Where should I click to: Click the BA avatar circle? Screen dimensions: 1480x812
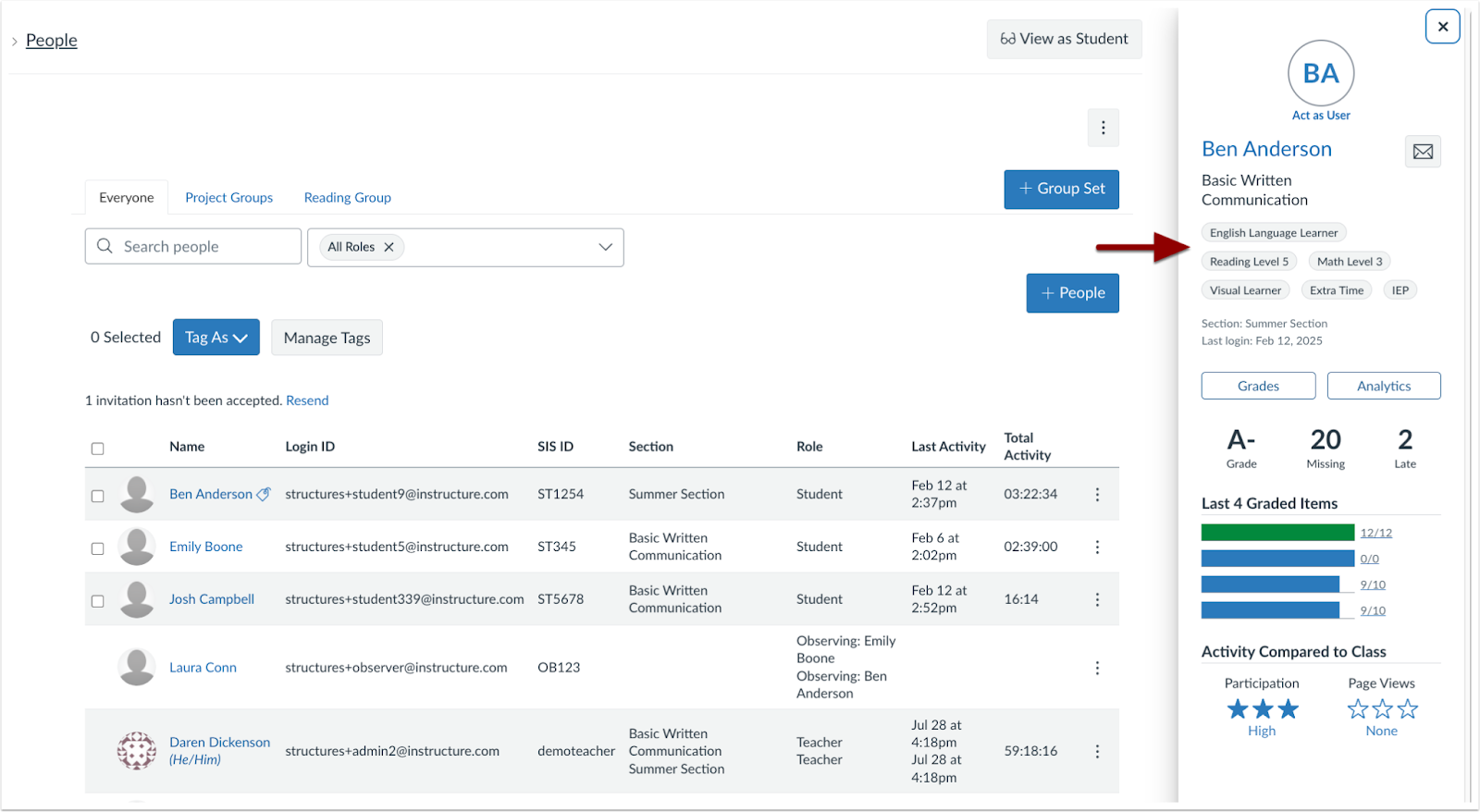(1321, 73)
